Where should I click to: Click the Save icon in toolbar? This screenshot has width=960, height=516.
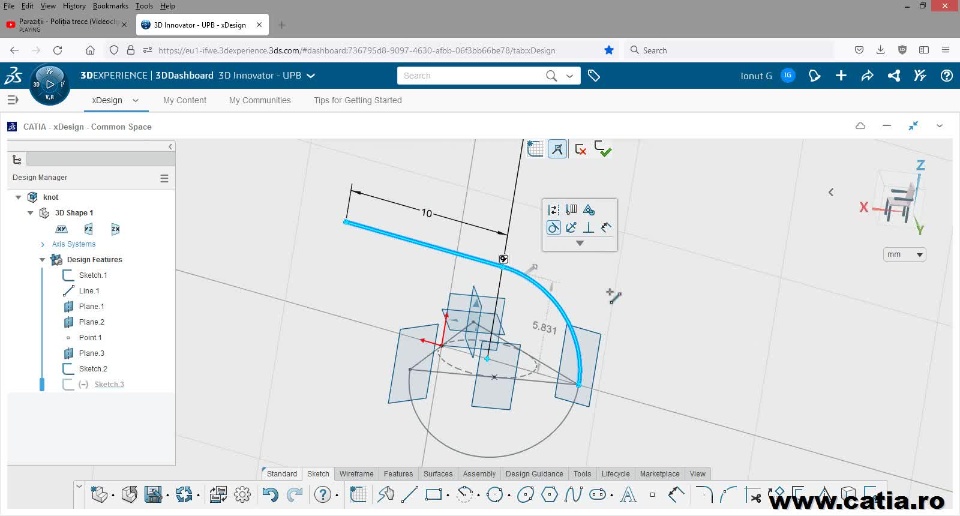152,495
